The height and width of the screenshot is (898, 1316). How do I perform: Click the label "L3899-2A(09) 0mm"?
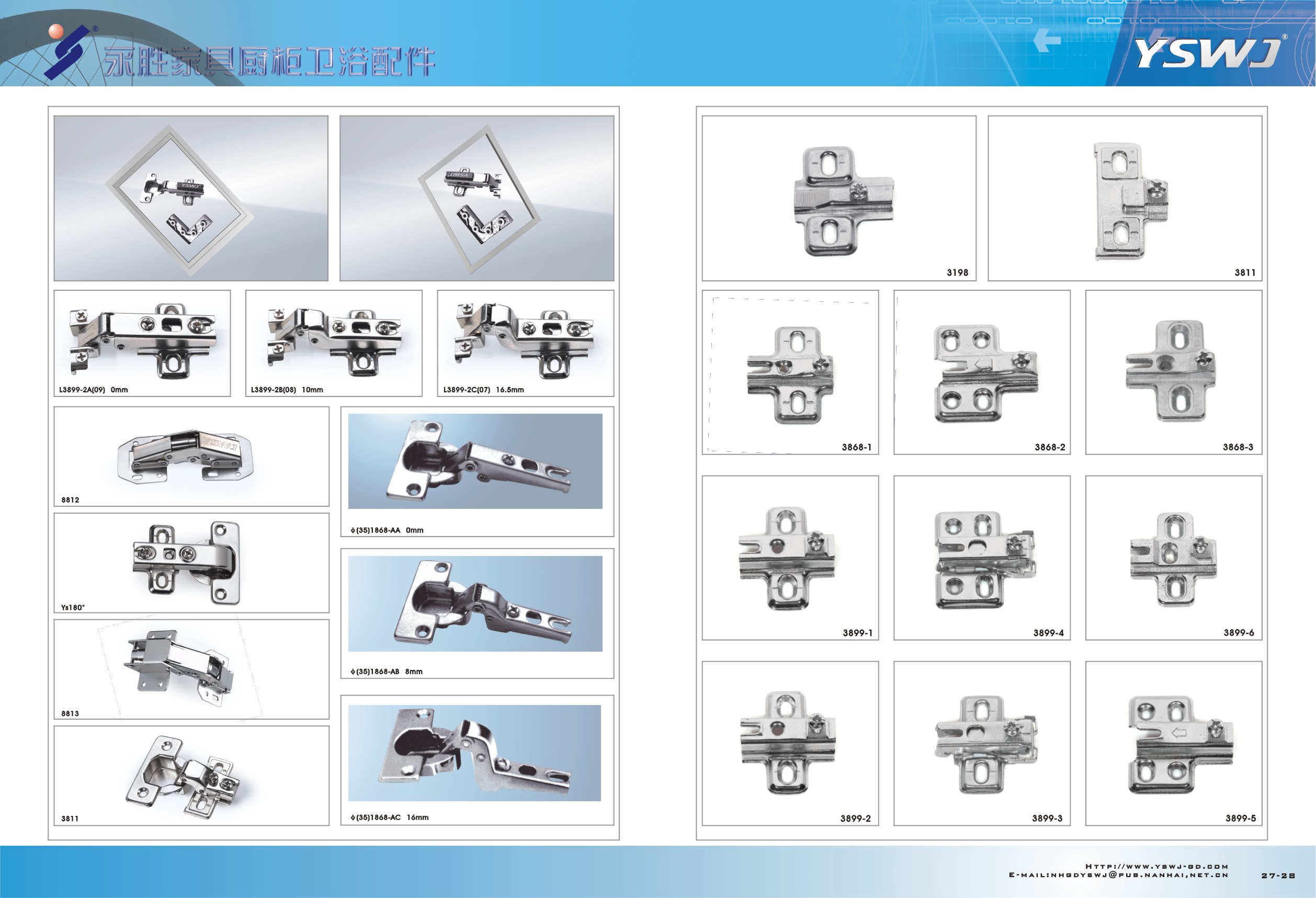pyautogui.click(x=94, y=390)
